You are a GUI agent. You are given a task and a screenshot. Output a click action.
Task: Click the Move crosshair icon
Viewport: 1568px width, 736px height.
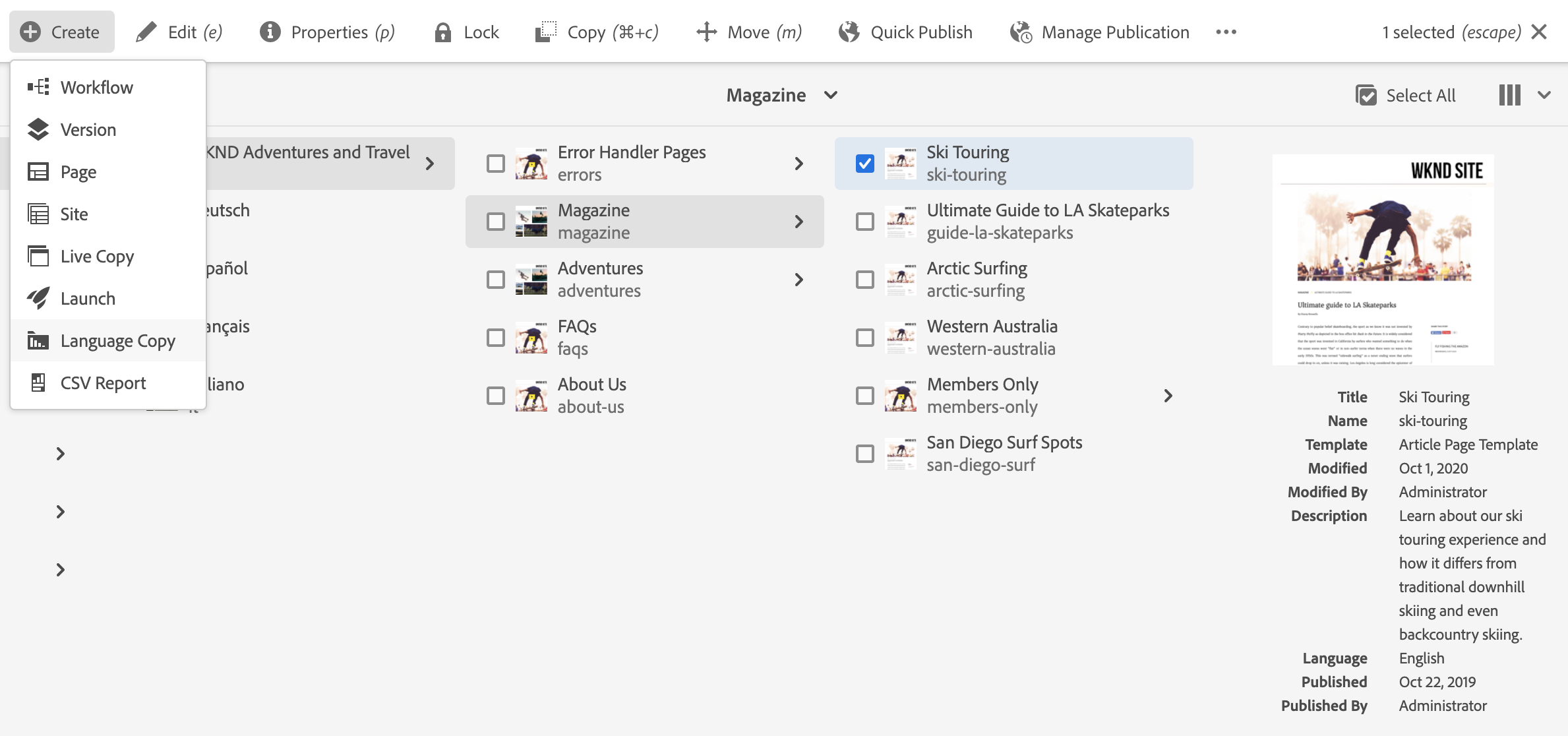[x=706, y=32]
